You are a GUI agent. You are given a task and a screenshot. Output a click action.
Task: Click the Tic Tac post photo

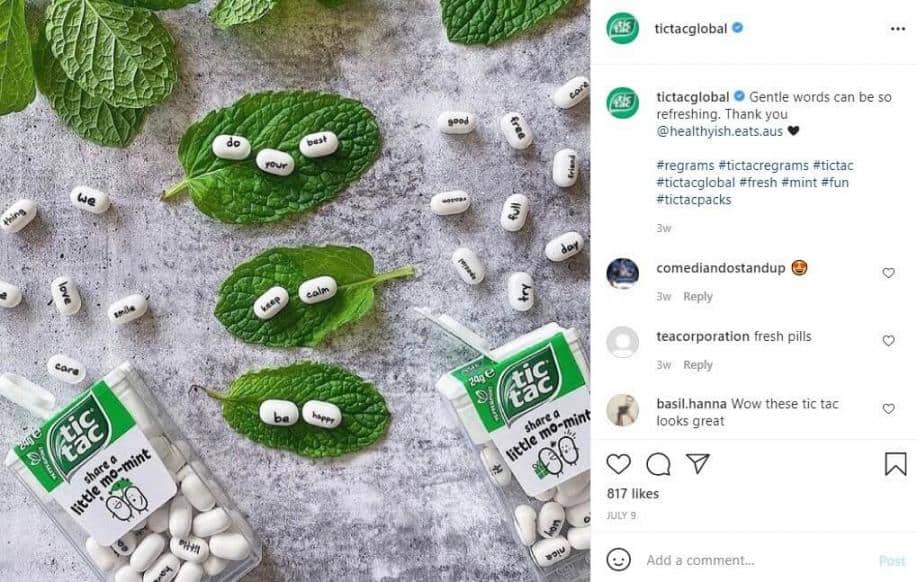295,290
